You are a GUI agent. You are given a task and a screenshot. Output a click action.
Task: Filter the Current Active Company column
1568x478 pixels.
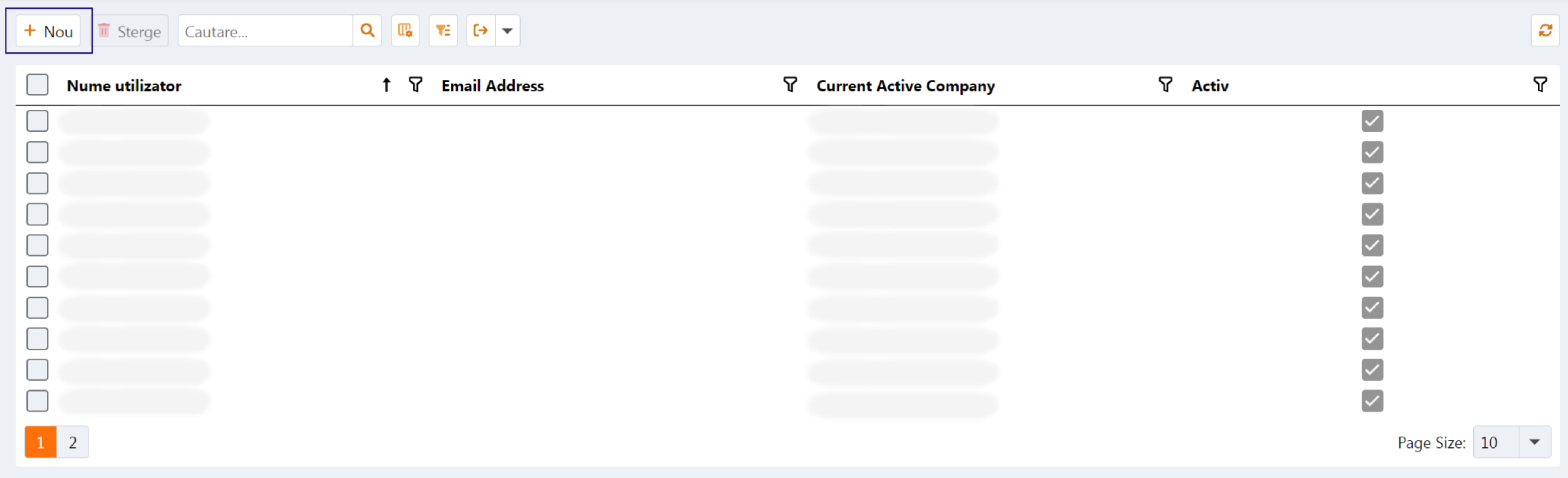[x=1165, y=85]
